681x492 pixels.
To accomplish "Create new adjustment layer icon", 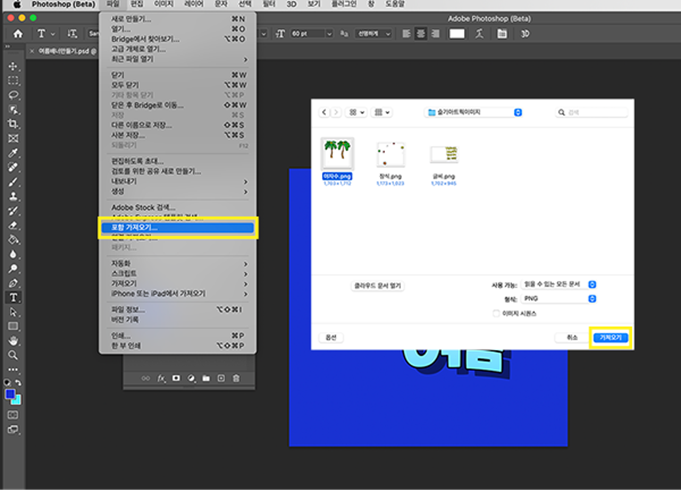I will pos(191,379).
